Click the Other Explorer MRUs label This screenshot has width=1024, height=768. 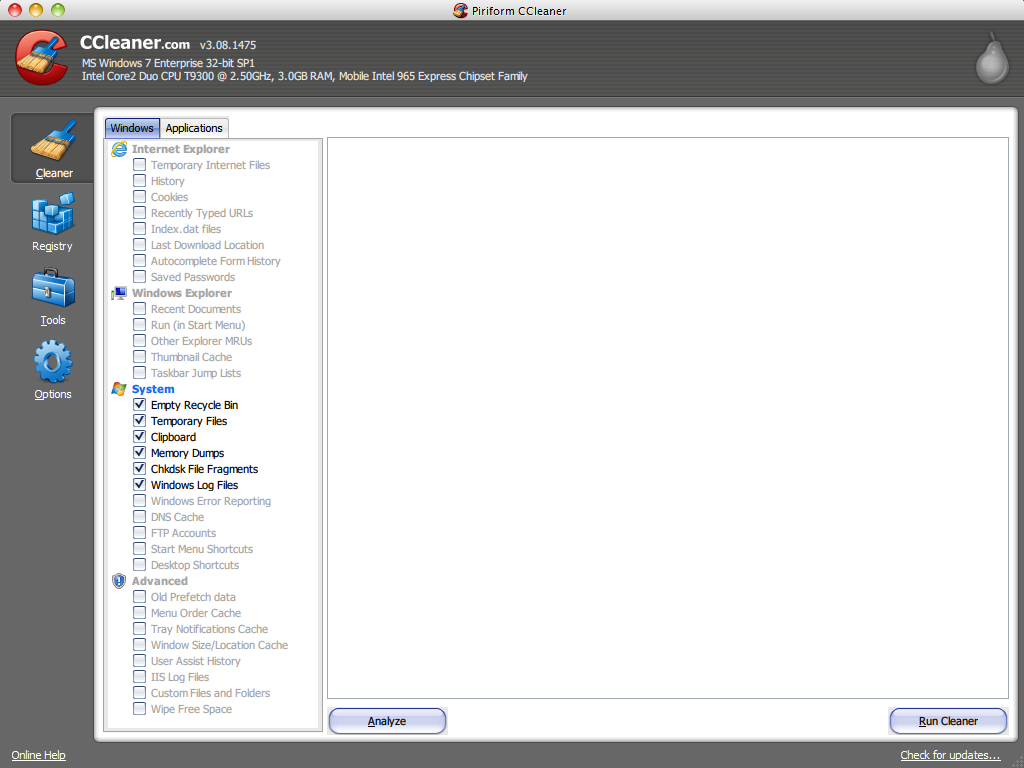201,341
